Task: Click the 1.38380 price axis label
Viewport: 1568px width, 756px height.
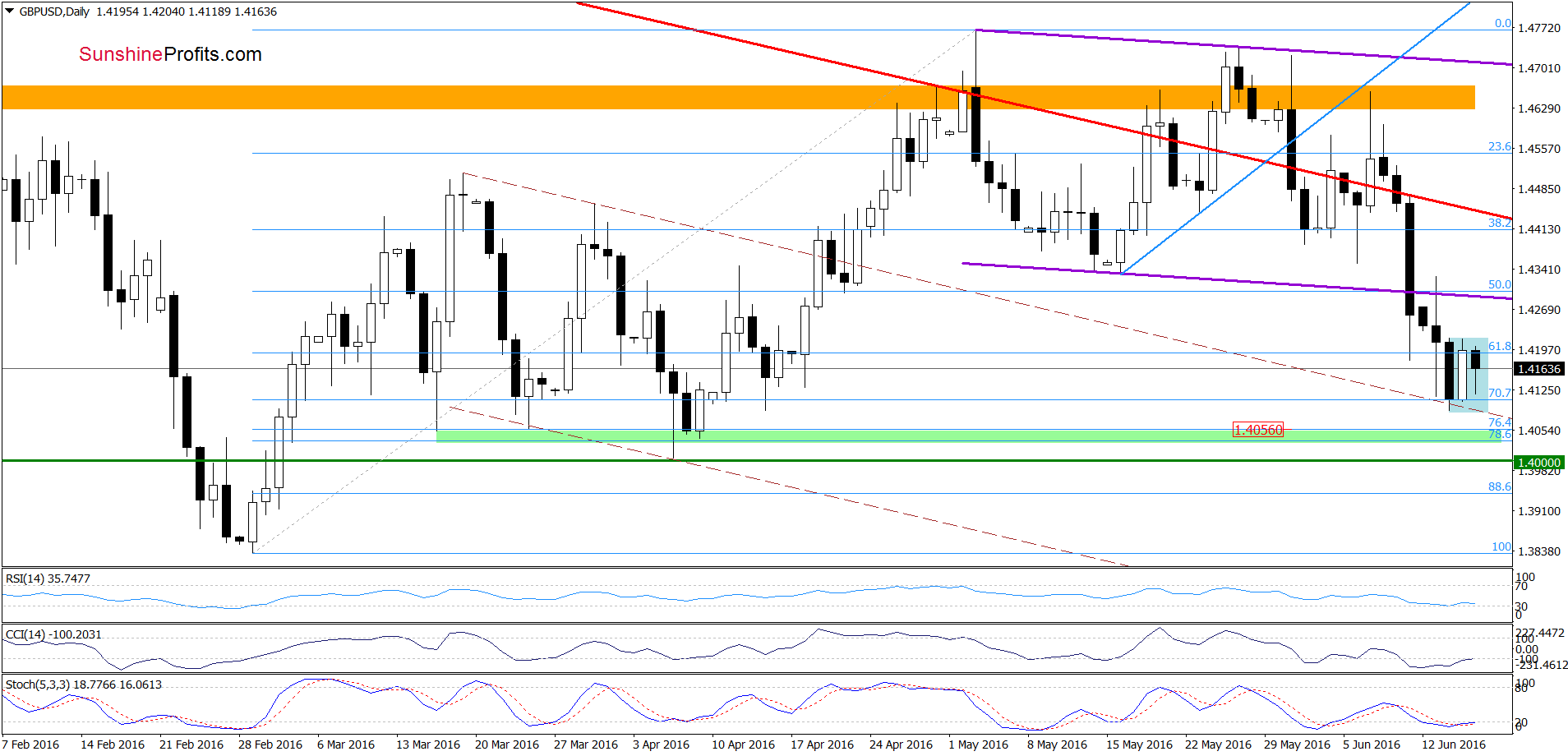Action: 1538,551
